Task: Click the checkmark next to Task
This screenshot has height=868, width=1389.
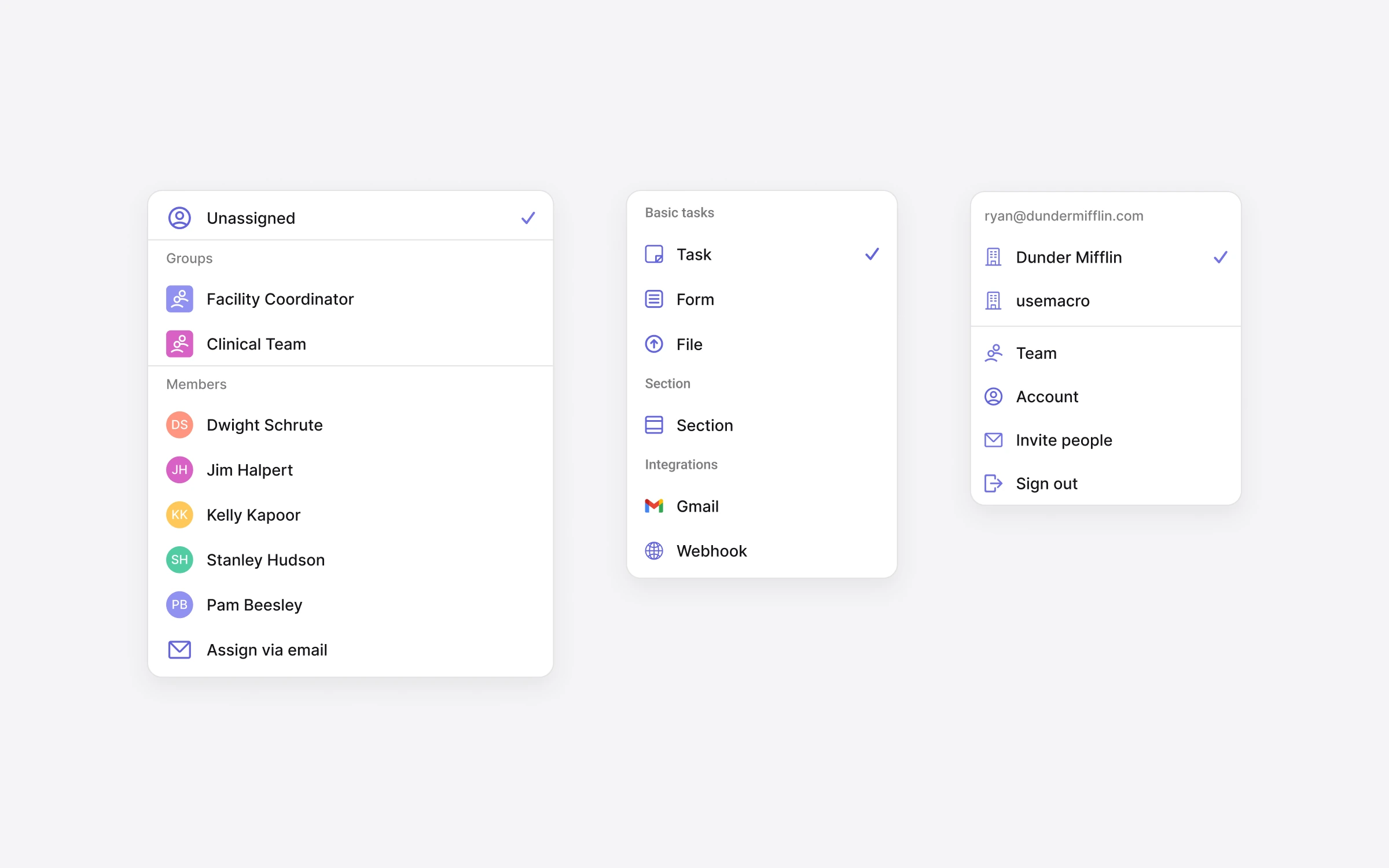Action: 872,254
